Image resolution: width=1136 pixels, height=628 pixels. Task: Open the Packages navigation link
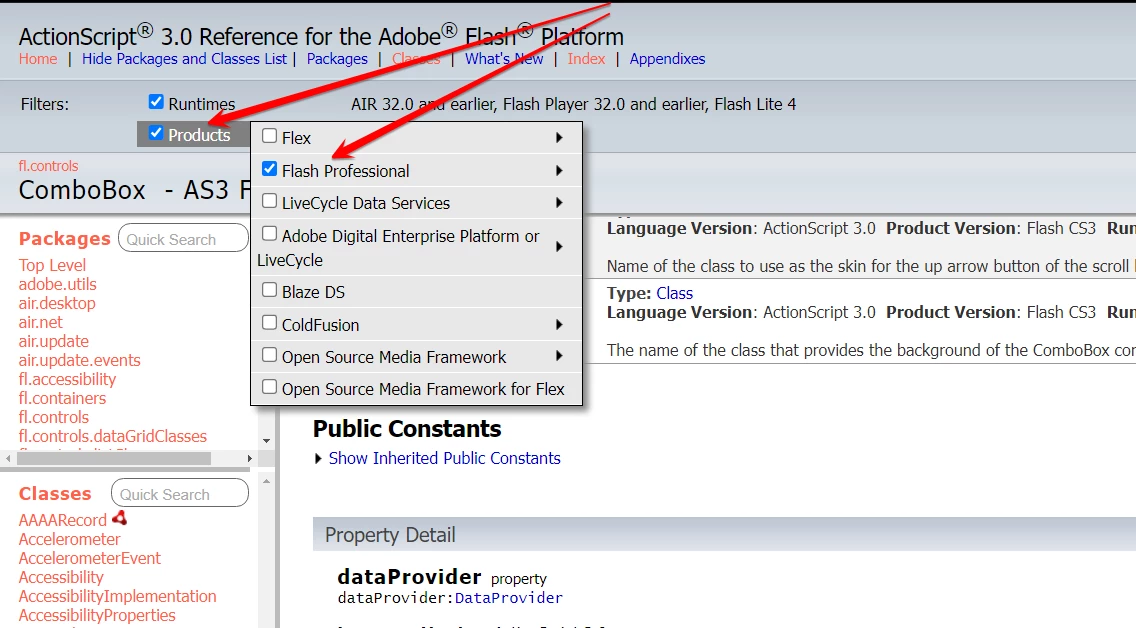[x=337, y=59]
